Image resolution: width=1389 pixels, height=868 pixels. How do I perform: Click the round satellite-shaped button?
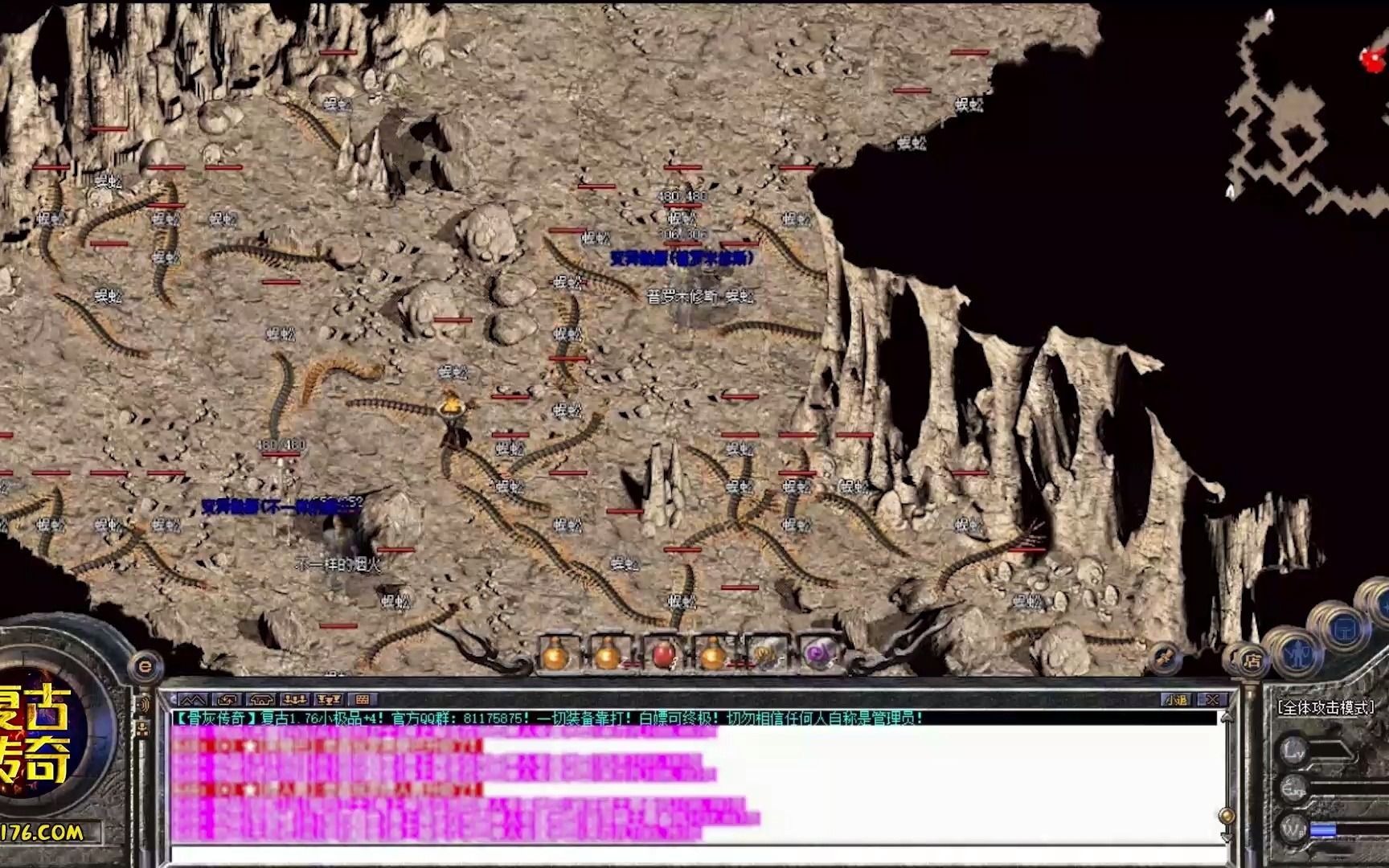tap(1164, 659)
